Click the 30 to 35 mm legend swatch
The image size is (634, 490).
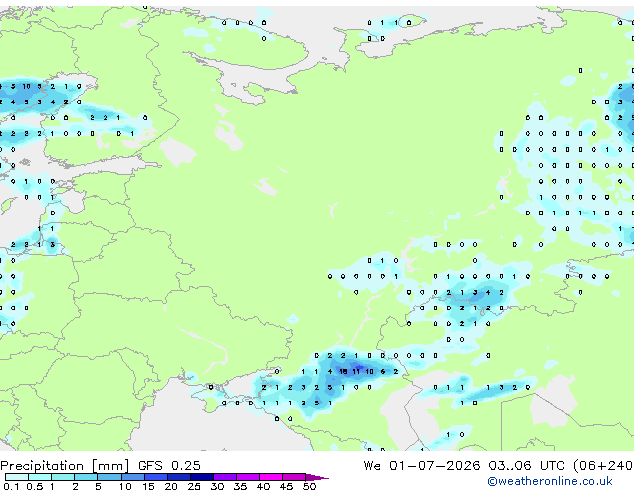pyautogui.click(x=224, y=477)
